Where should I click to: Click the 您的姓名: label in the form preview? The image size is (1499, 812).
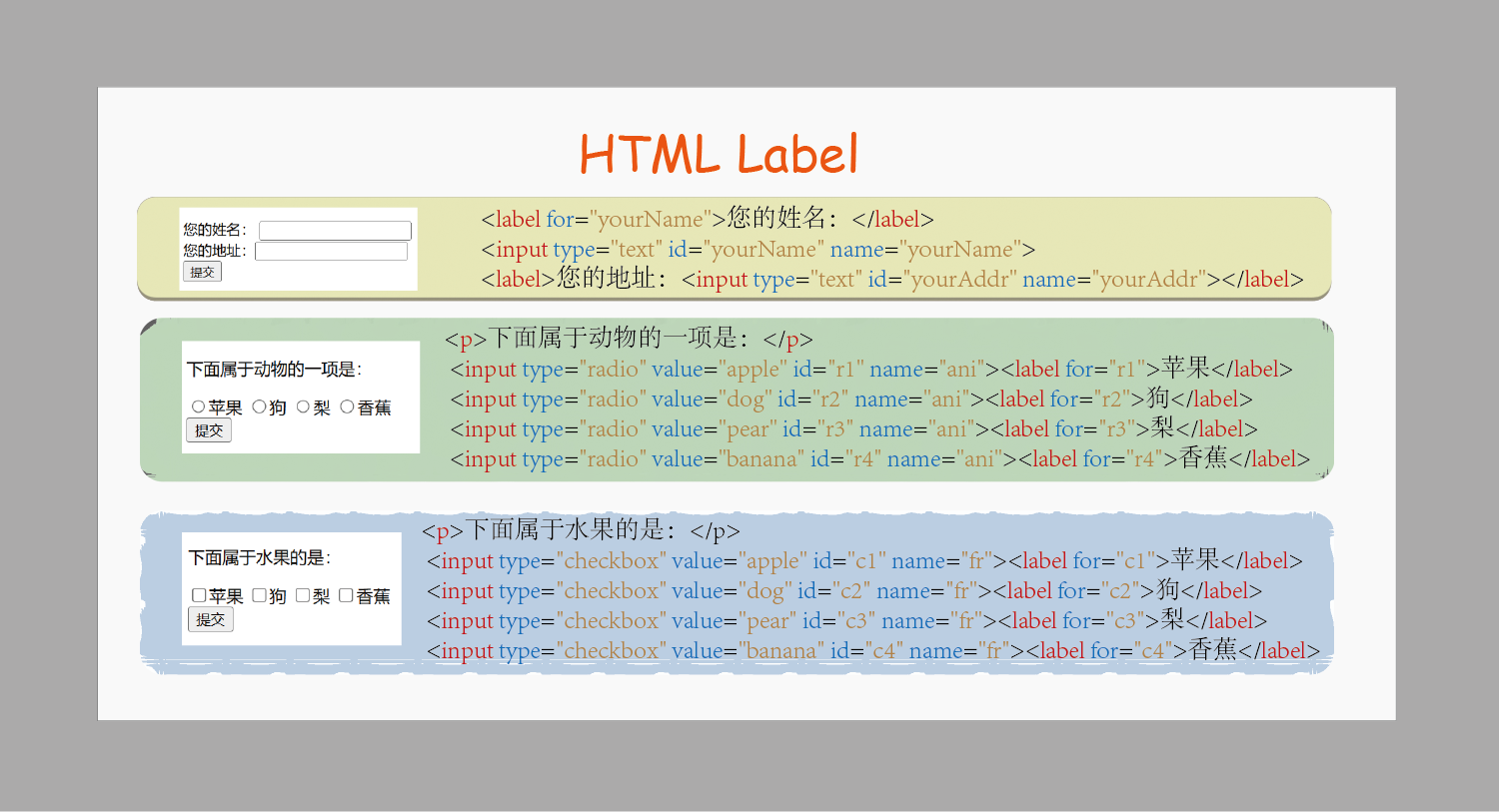(215, 230)
